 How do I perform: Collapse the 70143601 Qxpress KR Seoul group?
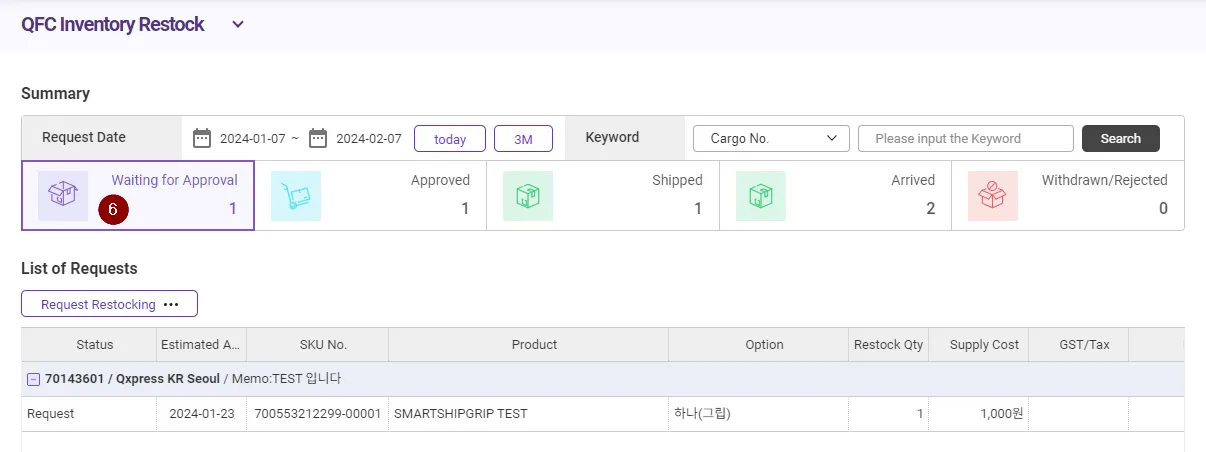[33, 379]
